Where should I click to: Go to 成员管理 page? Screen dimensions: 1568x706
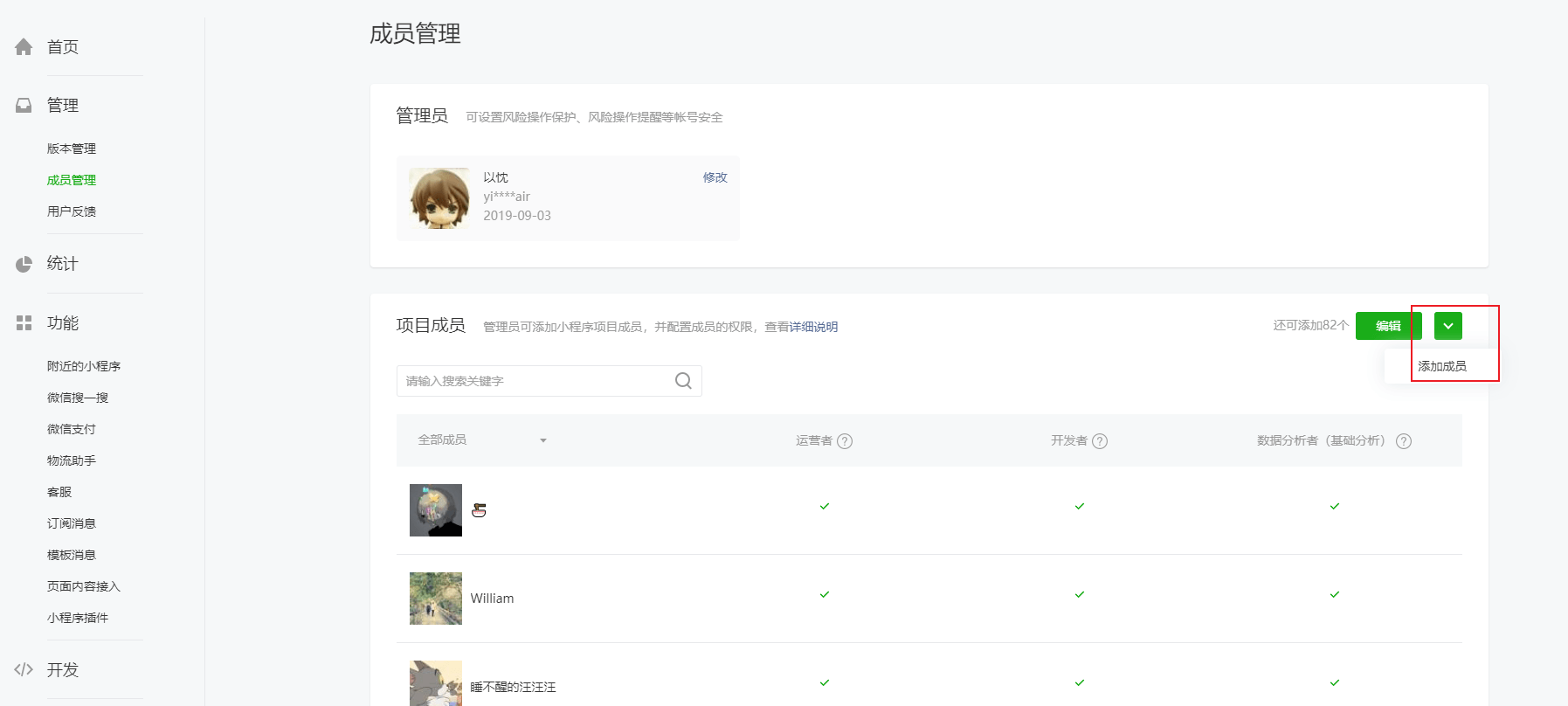tap(72, 180)
